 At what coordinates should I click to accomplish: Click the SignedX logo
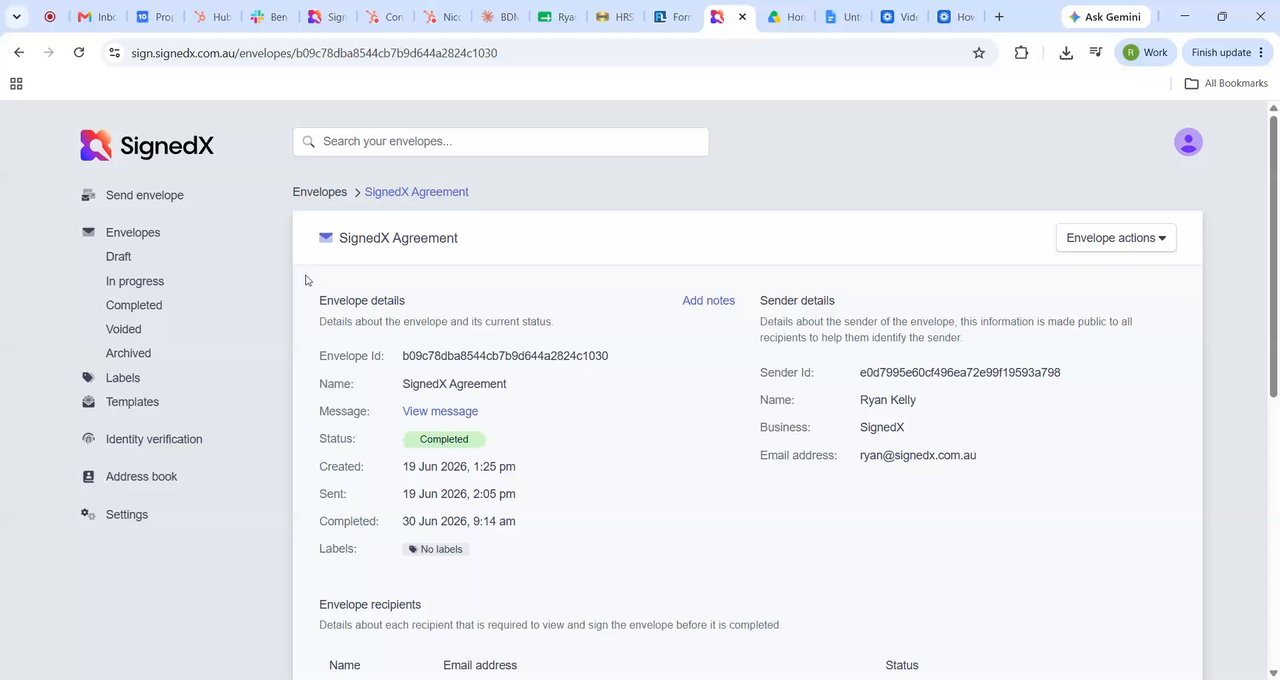pos(147,146)
